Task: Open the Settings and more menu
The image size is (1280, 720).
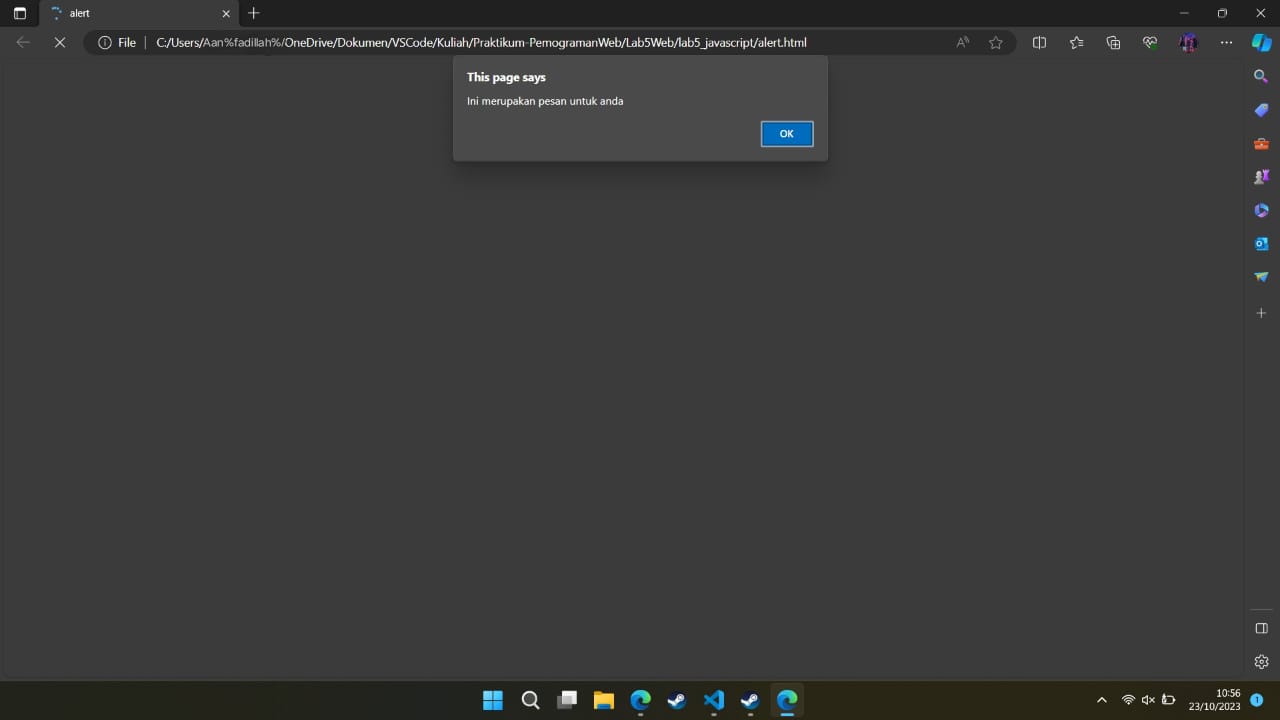Action: [1225, 42]
